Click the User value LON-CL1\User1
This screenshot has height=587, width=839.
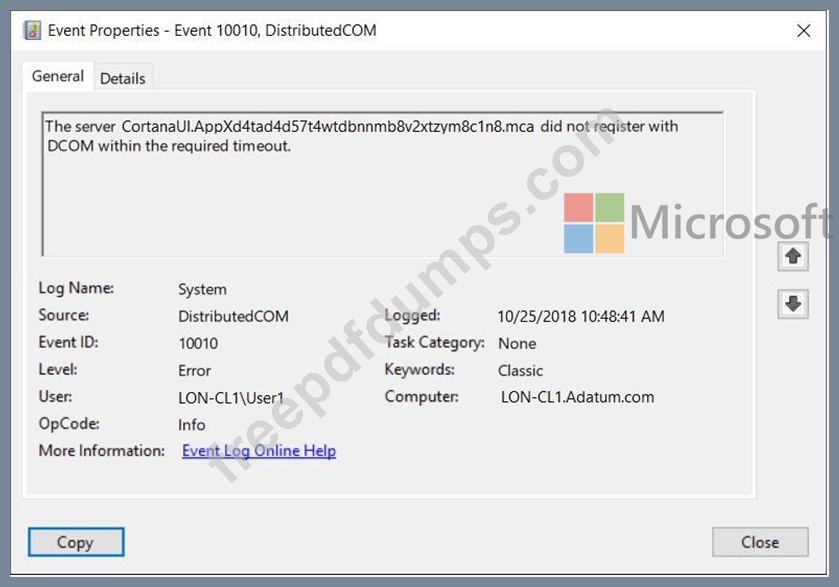[x=231, y=398]
